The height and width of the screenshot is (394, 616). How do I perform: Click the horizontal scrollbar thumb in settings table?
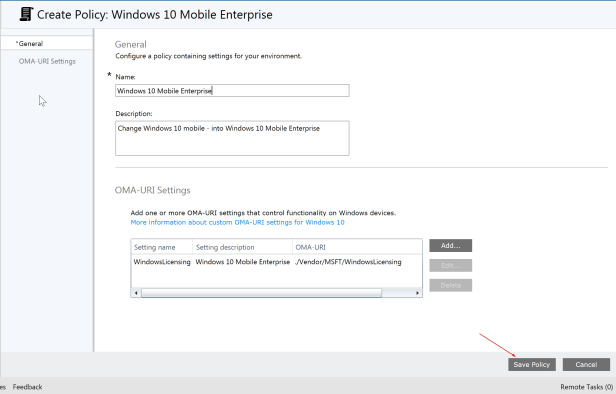coord(261,293)
